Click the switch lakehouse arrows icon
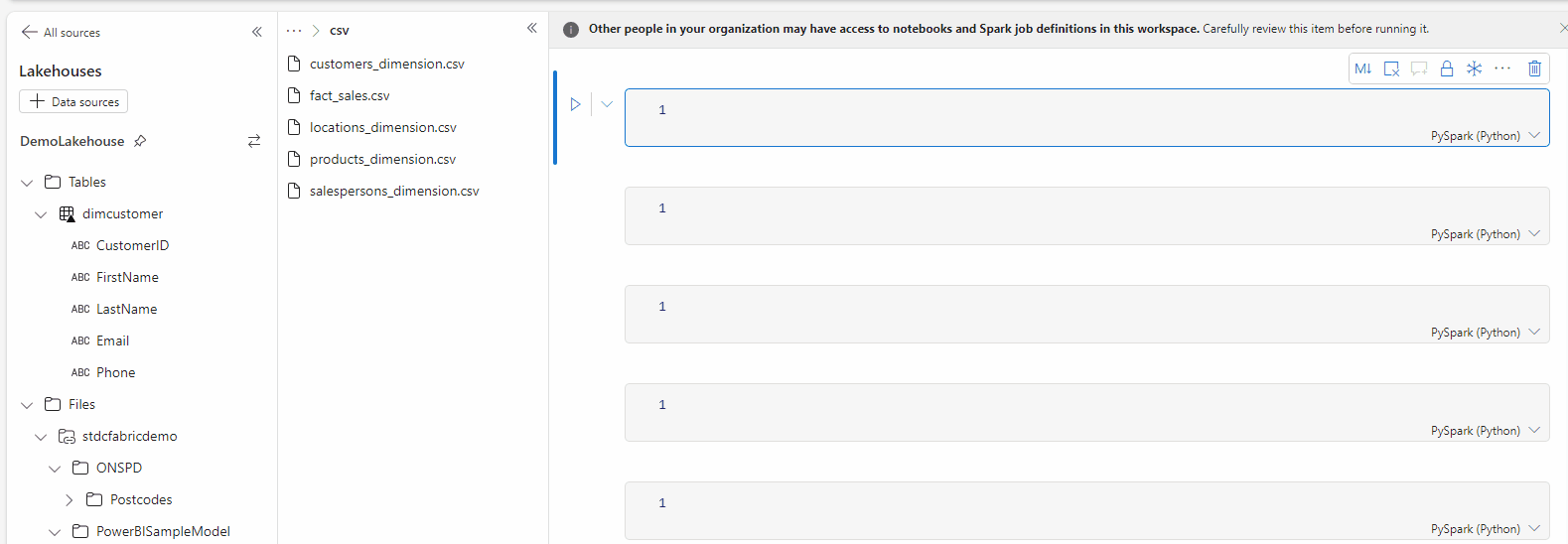The image size is (1568, 544). (254, 141)
